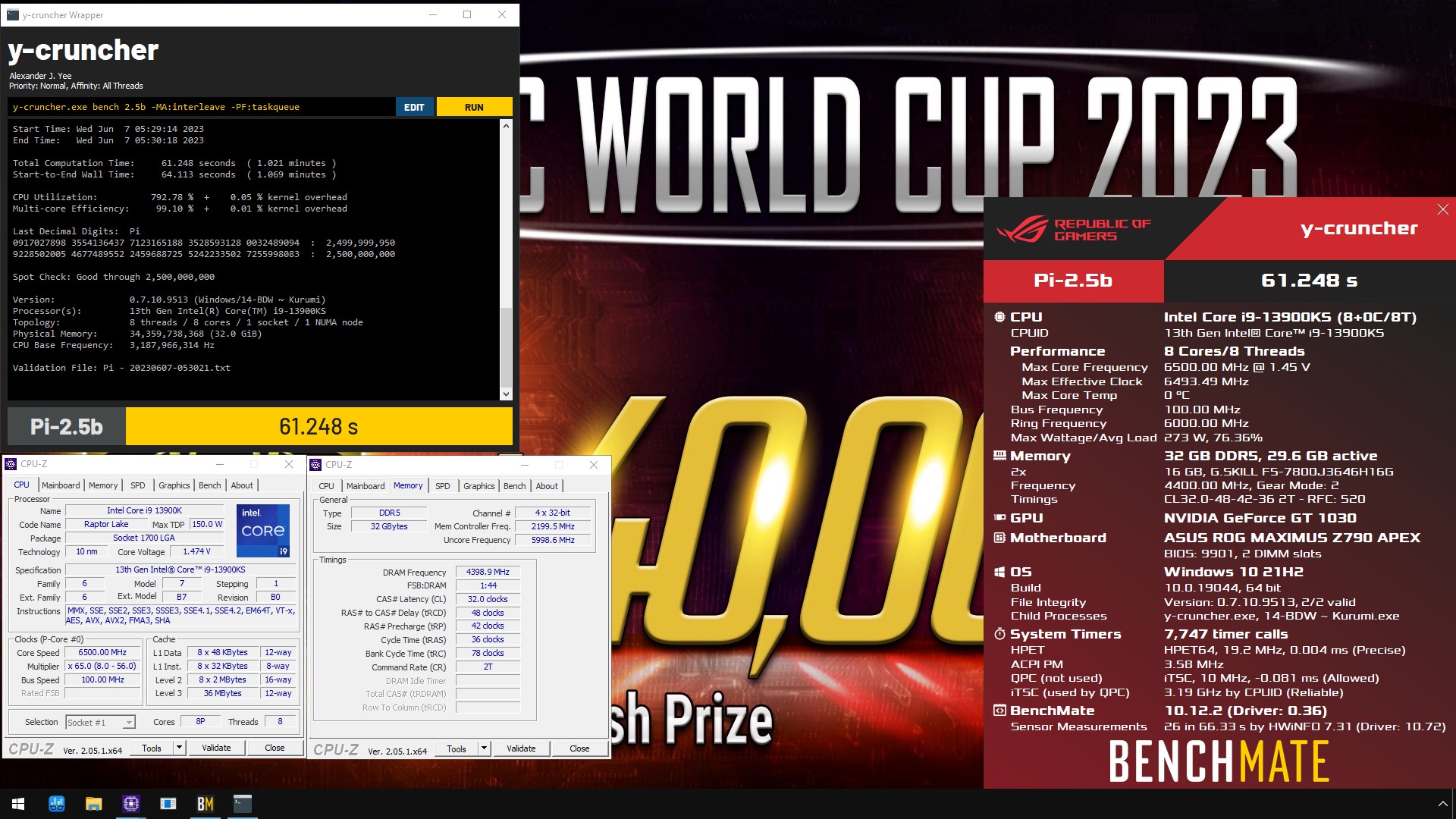
Task: Expand Tools arrow in left CPU-Z window
Action: pos(180,748)
